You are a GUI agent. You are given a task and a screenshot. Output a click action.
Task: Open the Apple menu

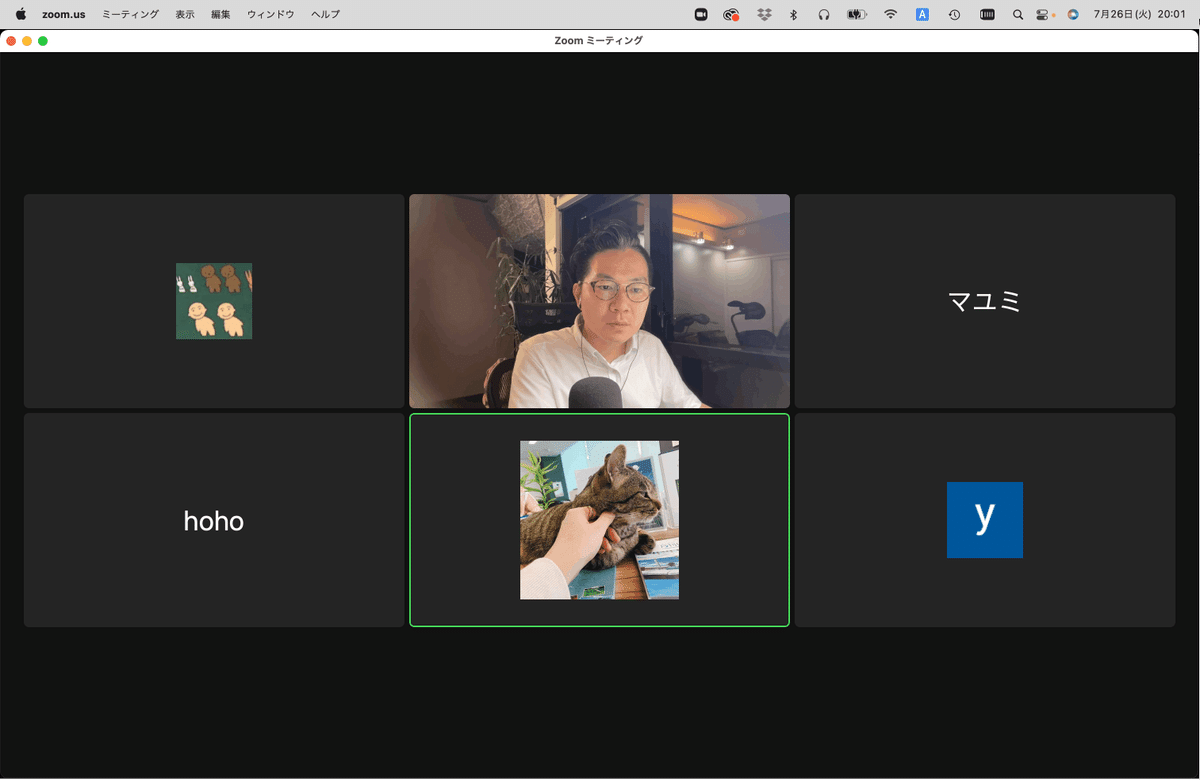click(20, 14)
